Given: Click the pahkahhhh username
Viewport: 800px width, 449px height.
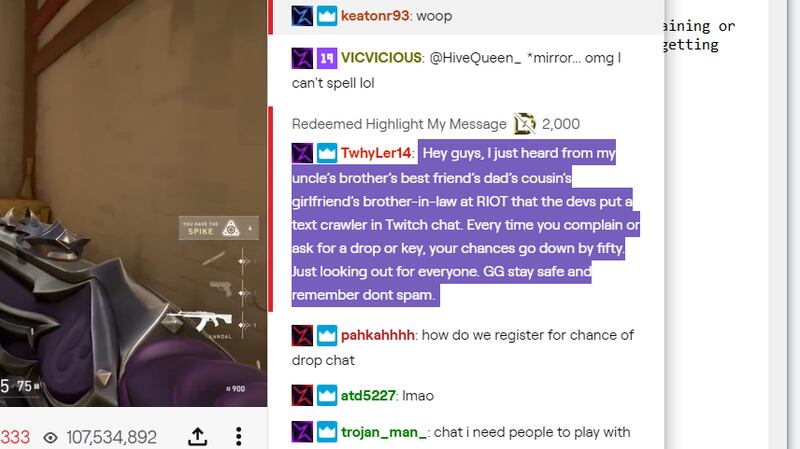Looking at the screenshot, I should tap(378, 335).
